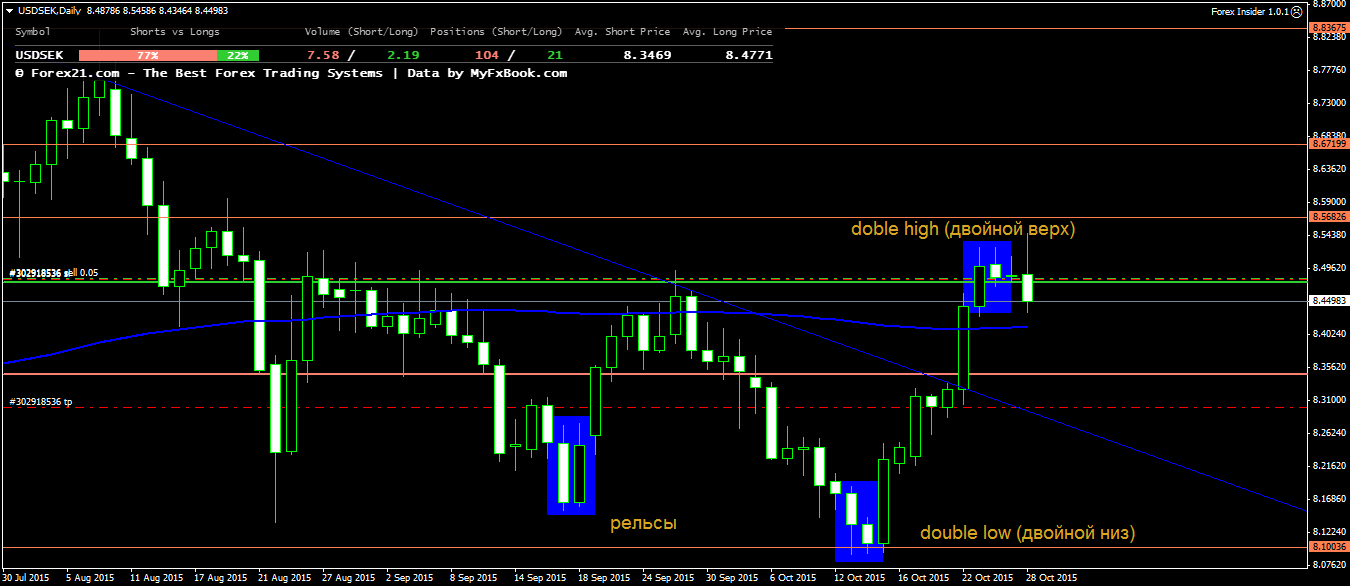This screenshot has height=586, width=1350.
Task: Click the Forex21.com credit line
Action: point(291,73)
